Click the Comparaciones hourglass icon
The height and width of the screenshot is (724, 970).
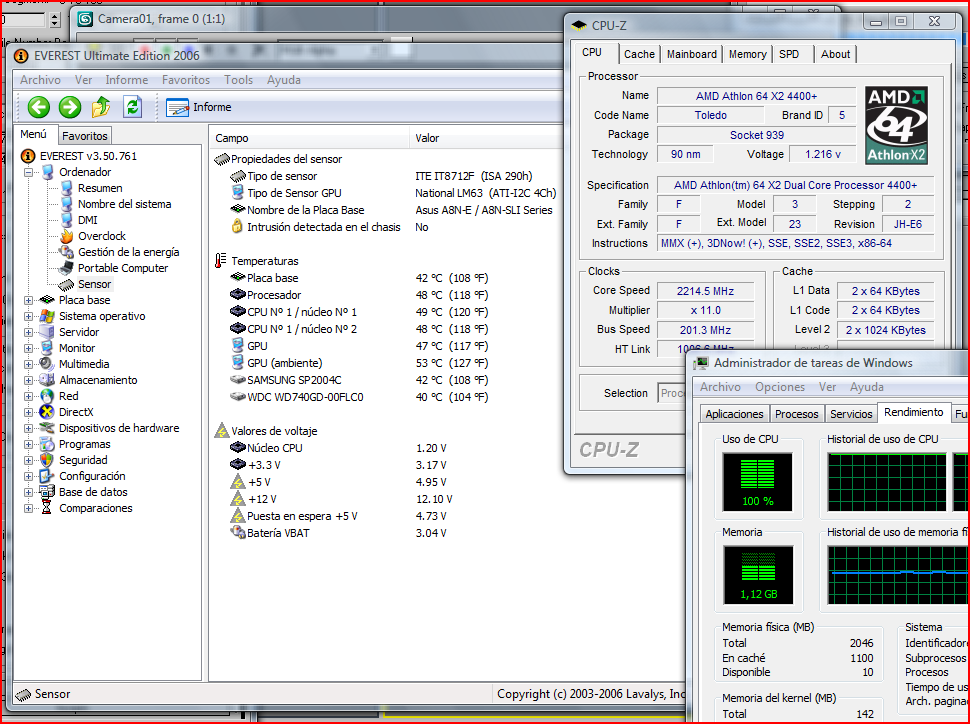point(47,508)
